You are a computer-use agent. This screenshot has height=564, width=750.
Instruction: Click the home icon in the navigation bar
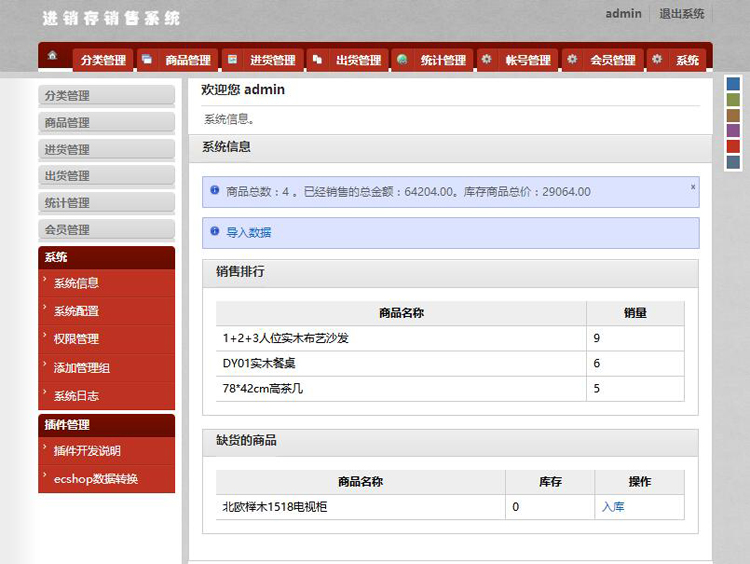(x=53, y=55)
